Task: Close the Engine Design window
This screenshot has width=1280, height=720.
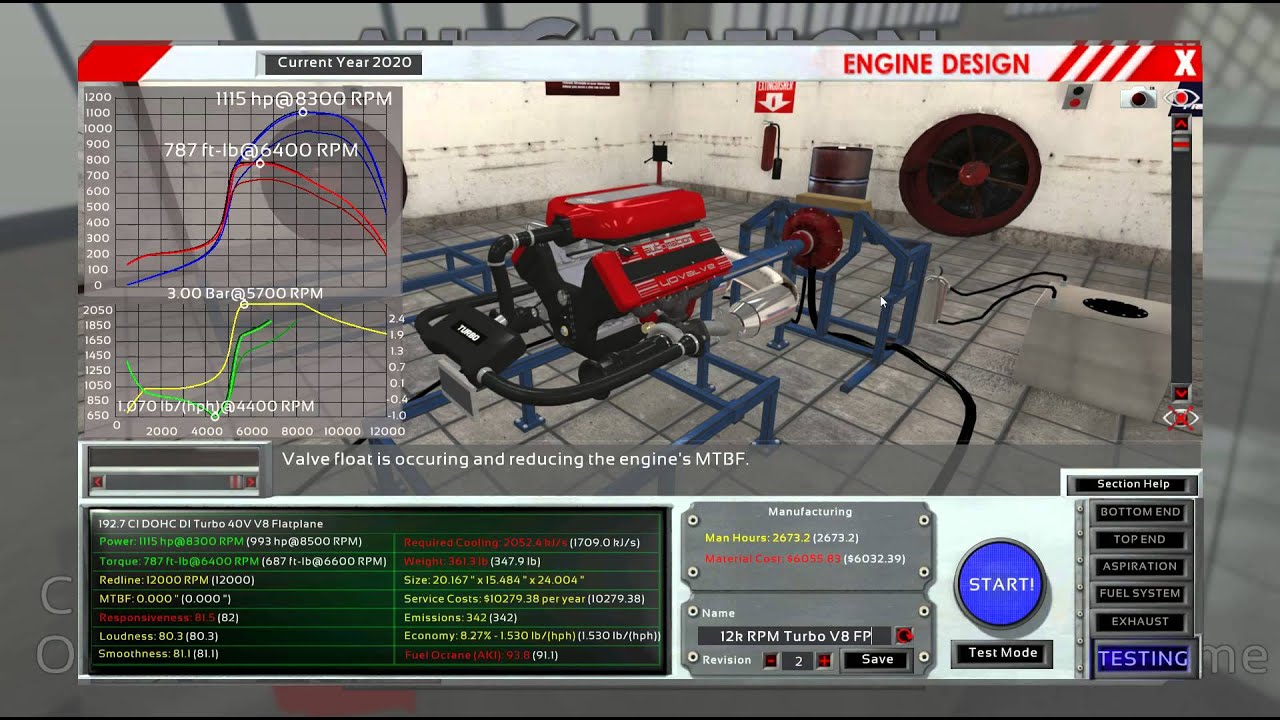Action: click(1185, 64)
